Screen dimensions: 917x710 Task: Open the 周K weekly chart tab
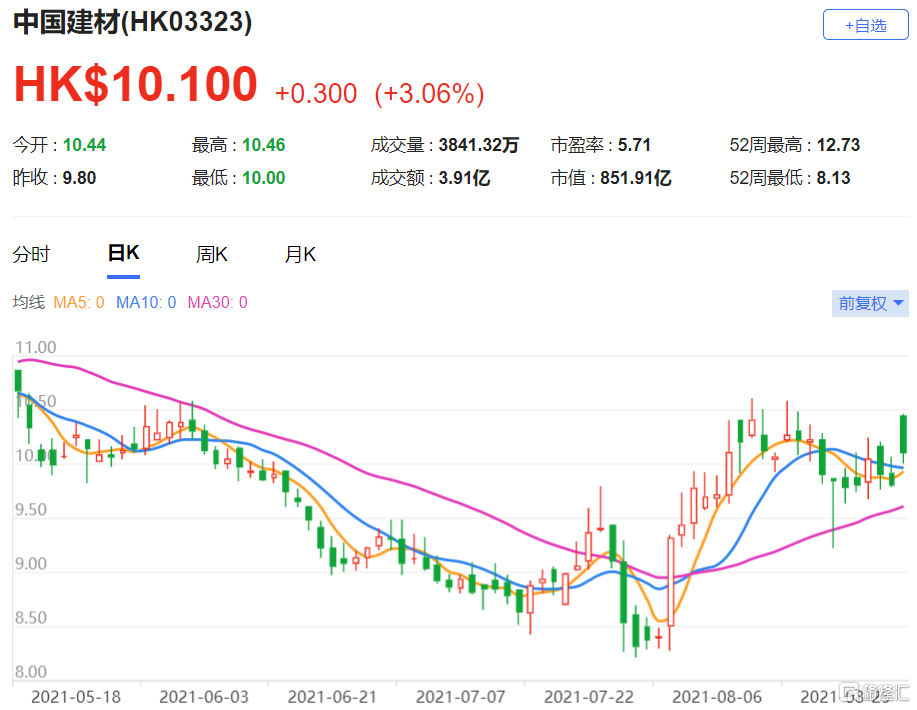(212, 254)
